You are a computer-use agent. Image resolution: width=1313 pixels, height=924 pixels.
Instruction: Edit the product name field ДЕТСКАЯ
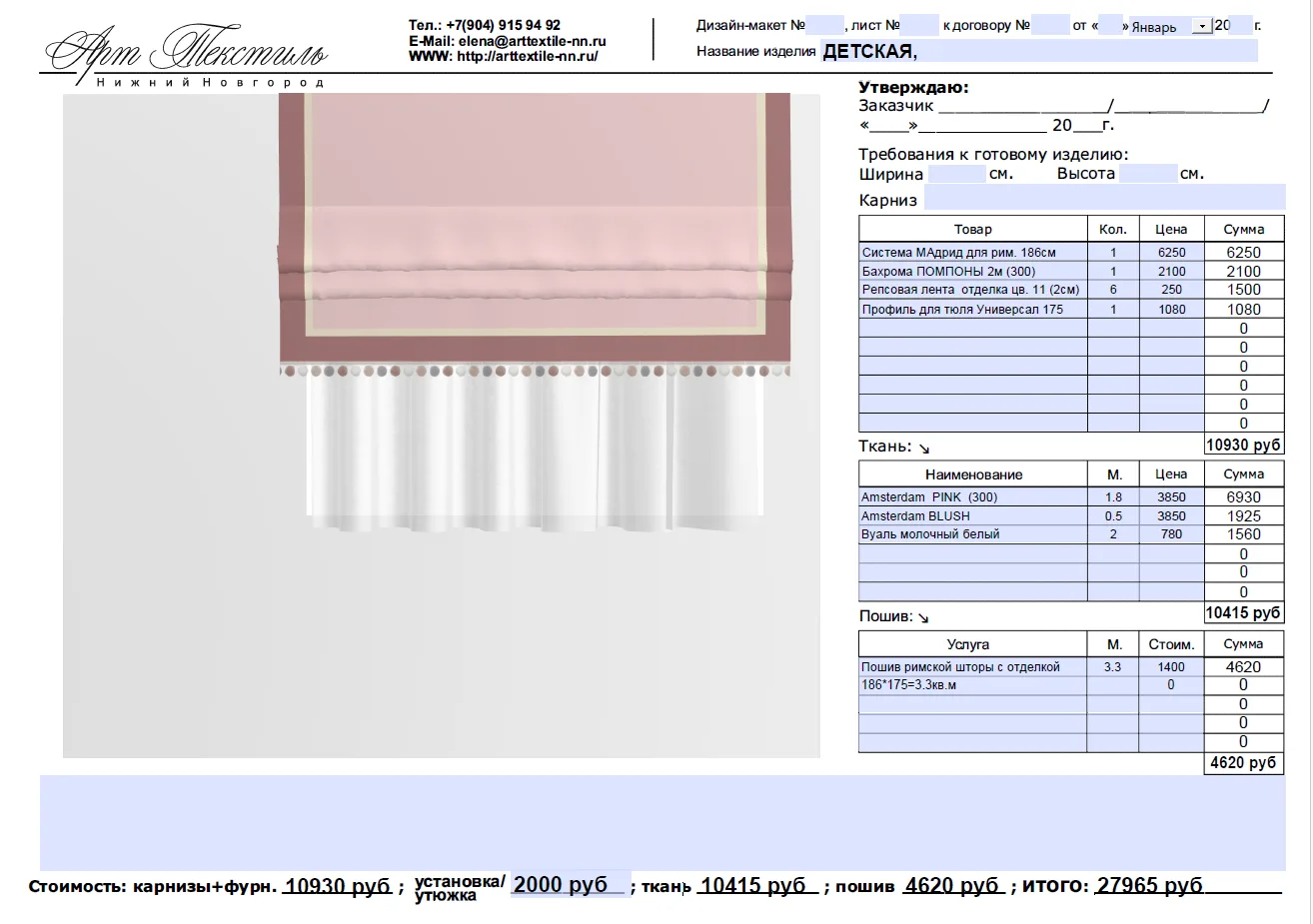(x=1039, y=51)
